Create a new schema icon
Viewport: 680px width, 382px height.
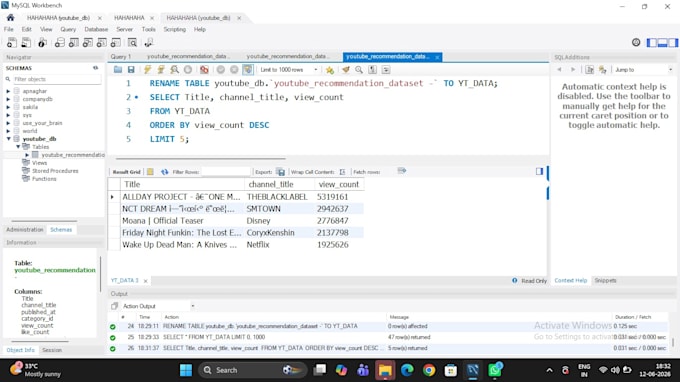pyautogui.click(x=59, y=42)
